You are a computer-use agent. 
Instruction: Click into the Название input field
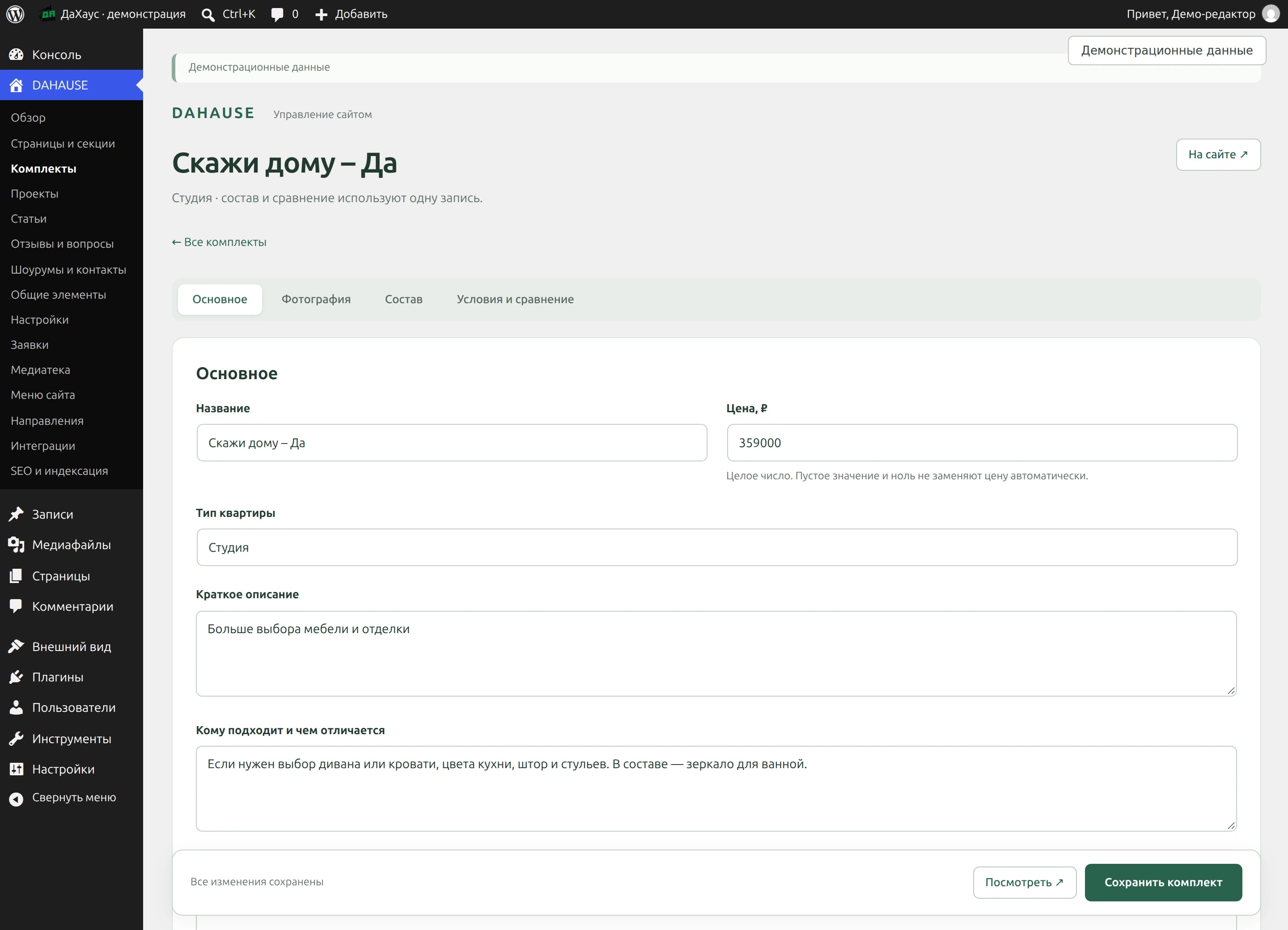[x=452, y=443]
